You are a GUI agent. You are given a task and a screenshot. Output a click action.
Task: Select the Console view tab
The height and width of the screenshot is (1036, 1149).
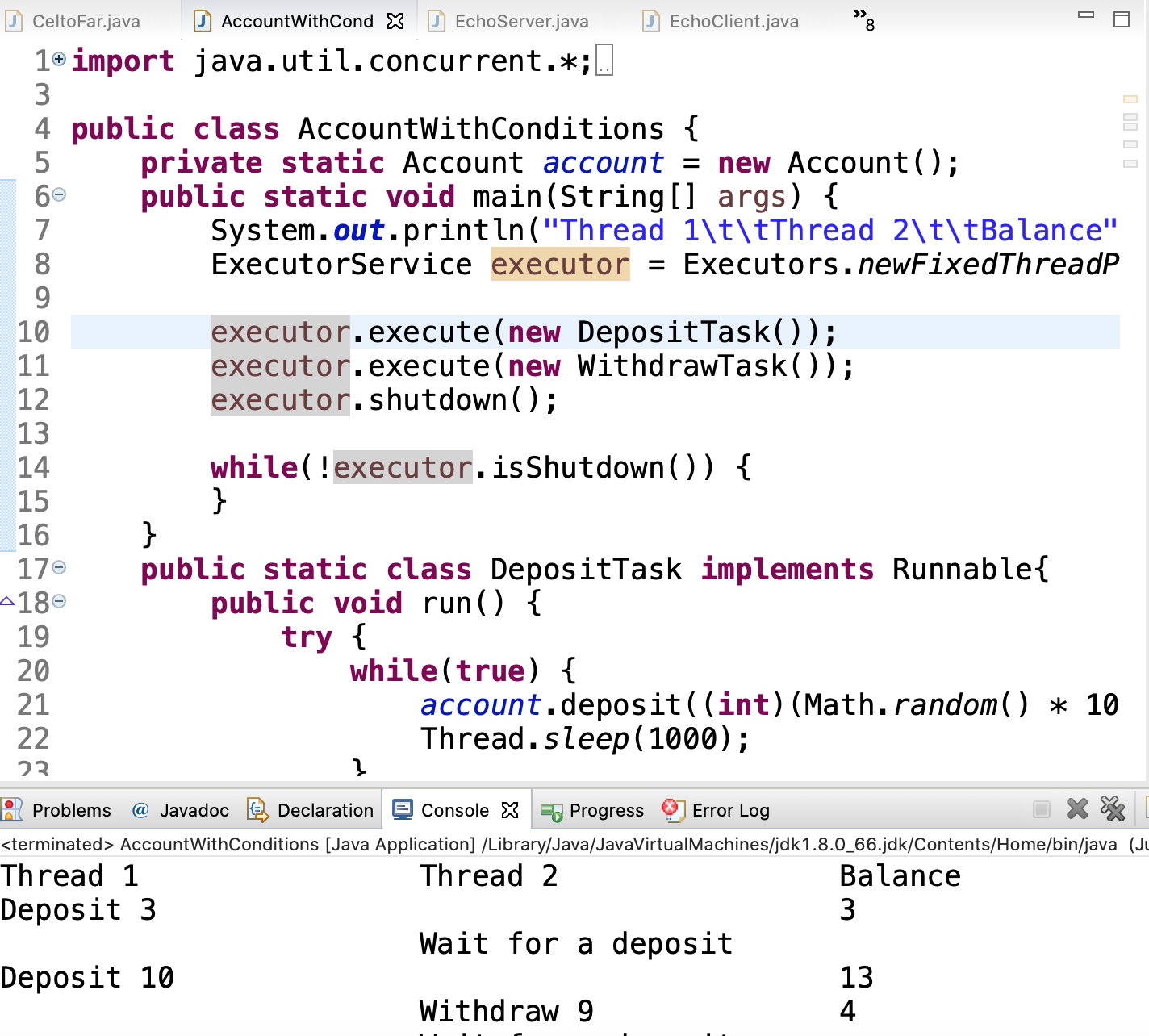pyautogui.click(x=441, y=810)
